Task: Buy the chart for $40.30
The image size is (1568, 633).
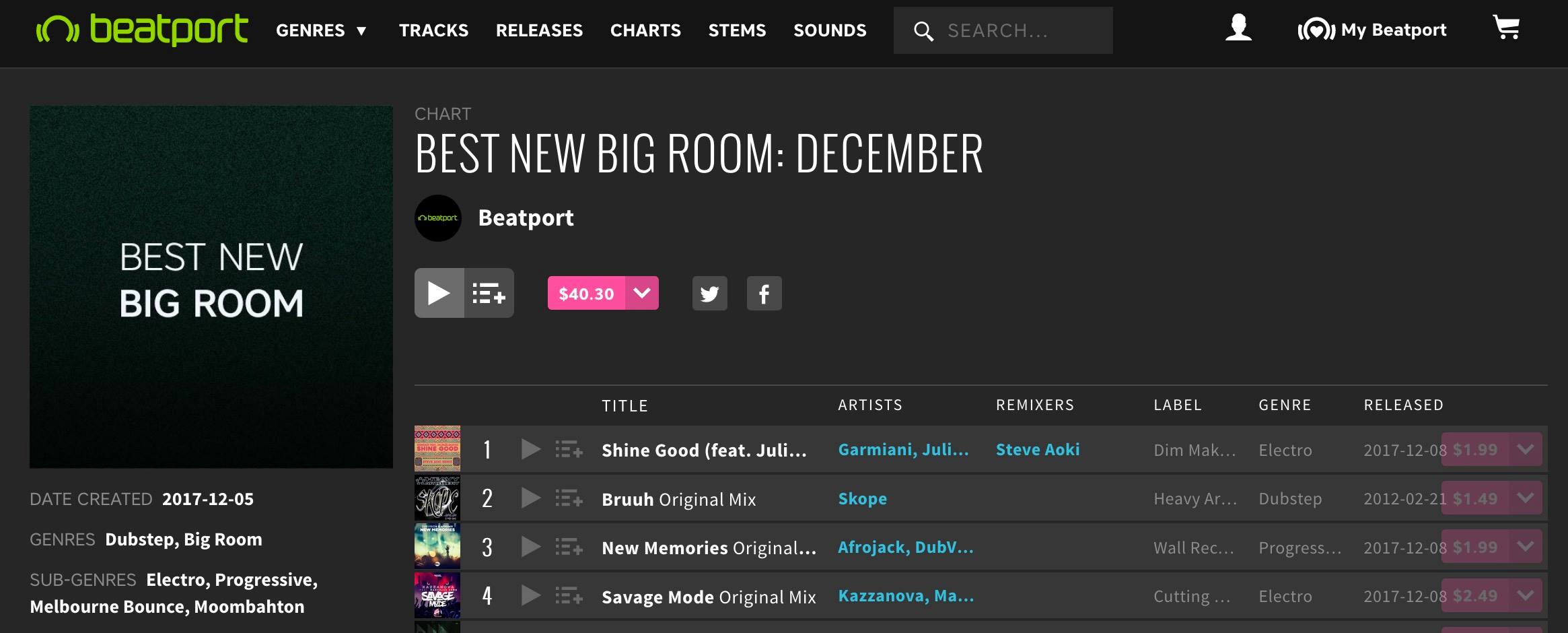Action: click(x=586, y=293)
